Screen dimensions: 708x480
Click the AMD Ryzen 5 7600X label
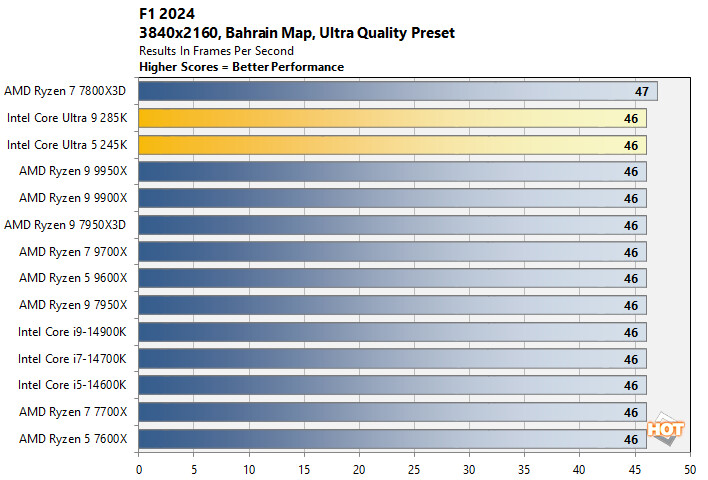click(73, 439)
